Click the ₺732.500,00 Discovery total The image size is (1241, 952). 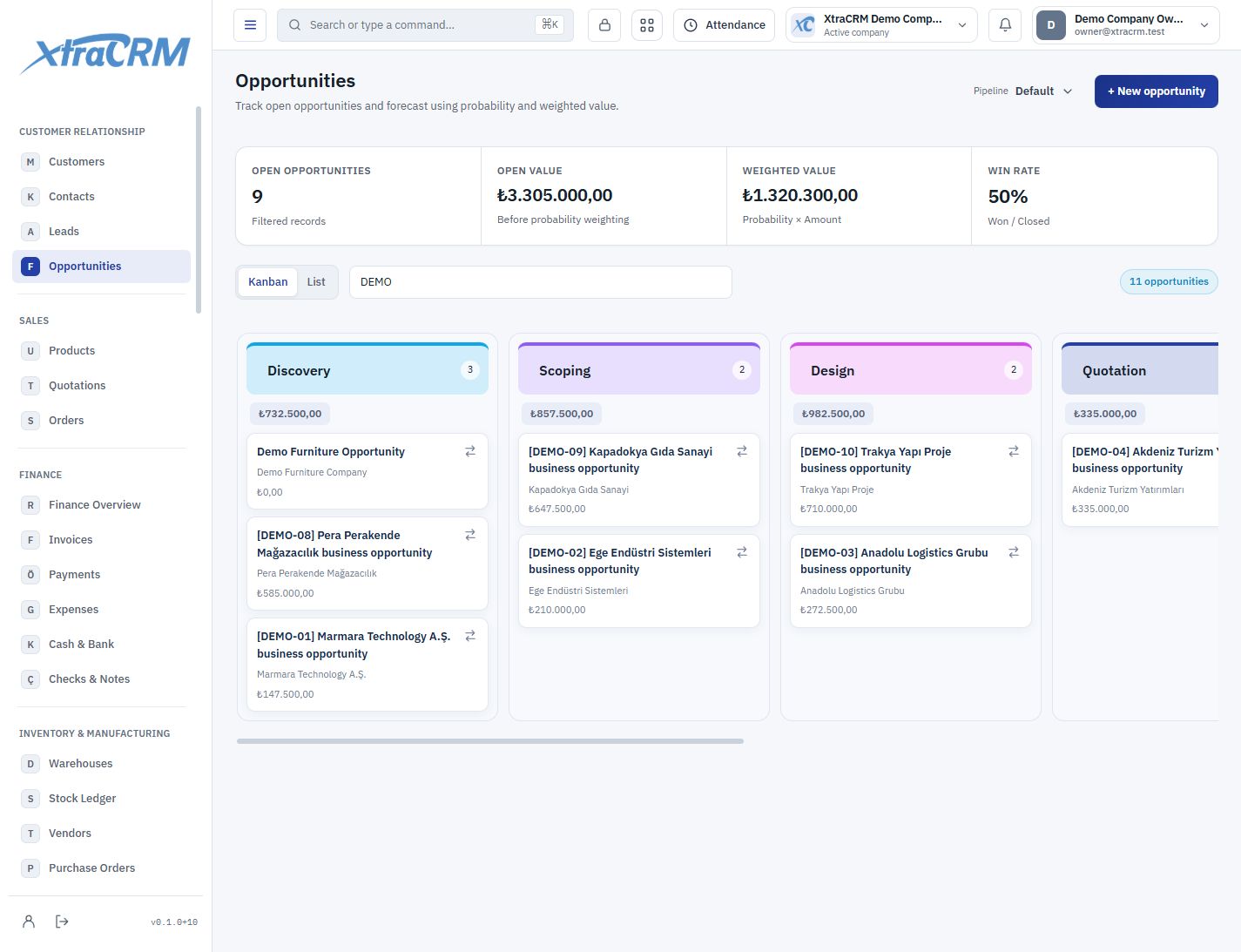click(x=290, y=414)
